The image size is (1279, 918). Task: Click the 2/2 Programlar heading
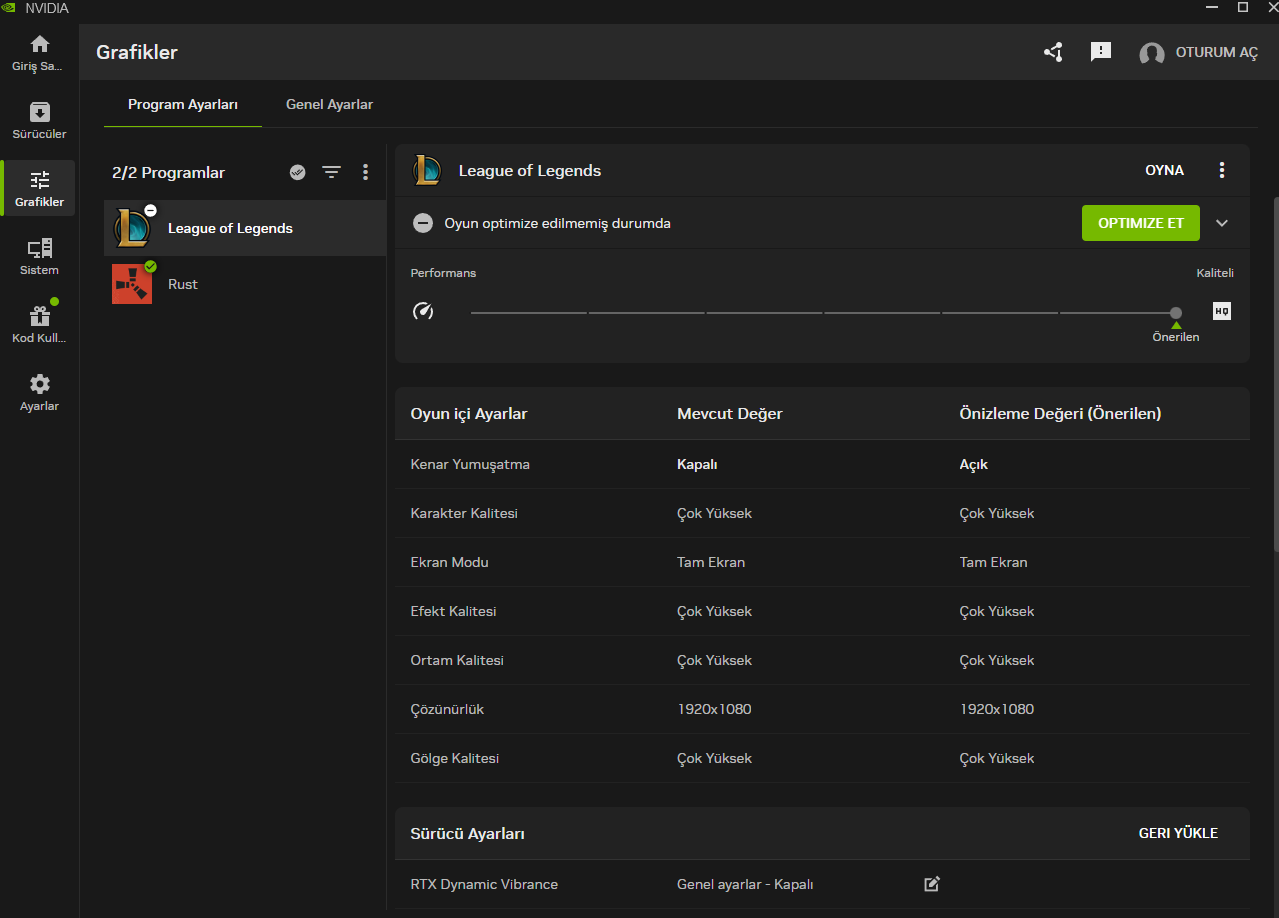pos(168,172)
